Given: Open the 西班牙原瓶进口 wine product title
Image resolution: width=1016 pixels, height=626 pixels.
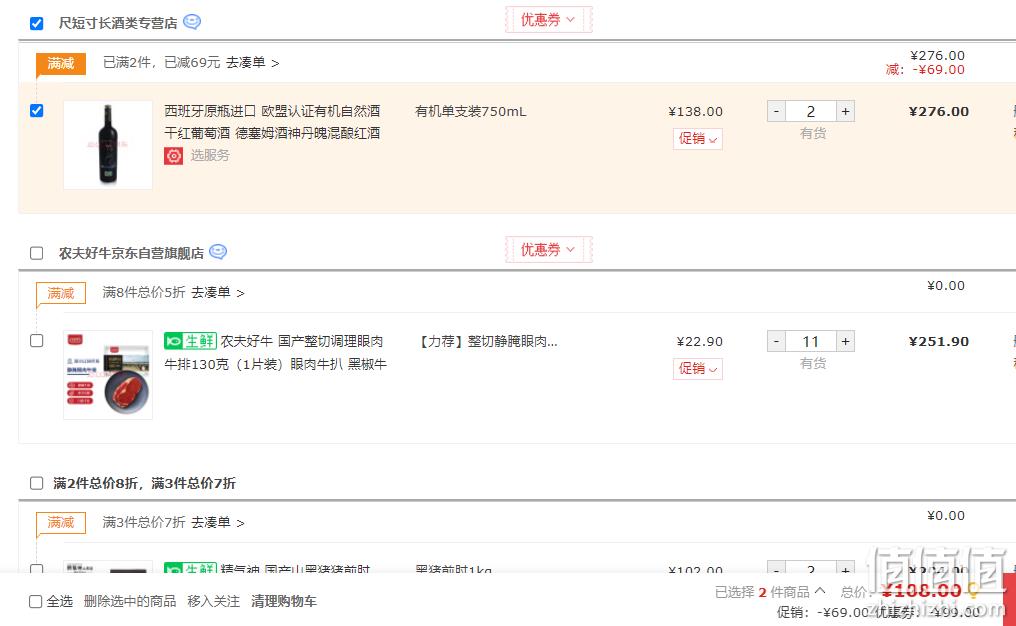Looking at the screenshot, I should (x=272, y=122).
